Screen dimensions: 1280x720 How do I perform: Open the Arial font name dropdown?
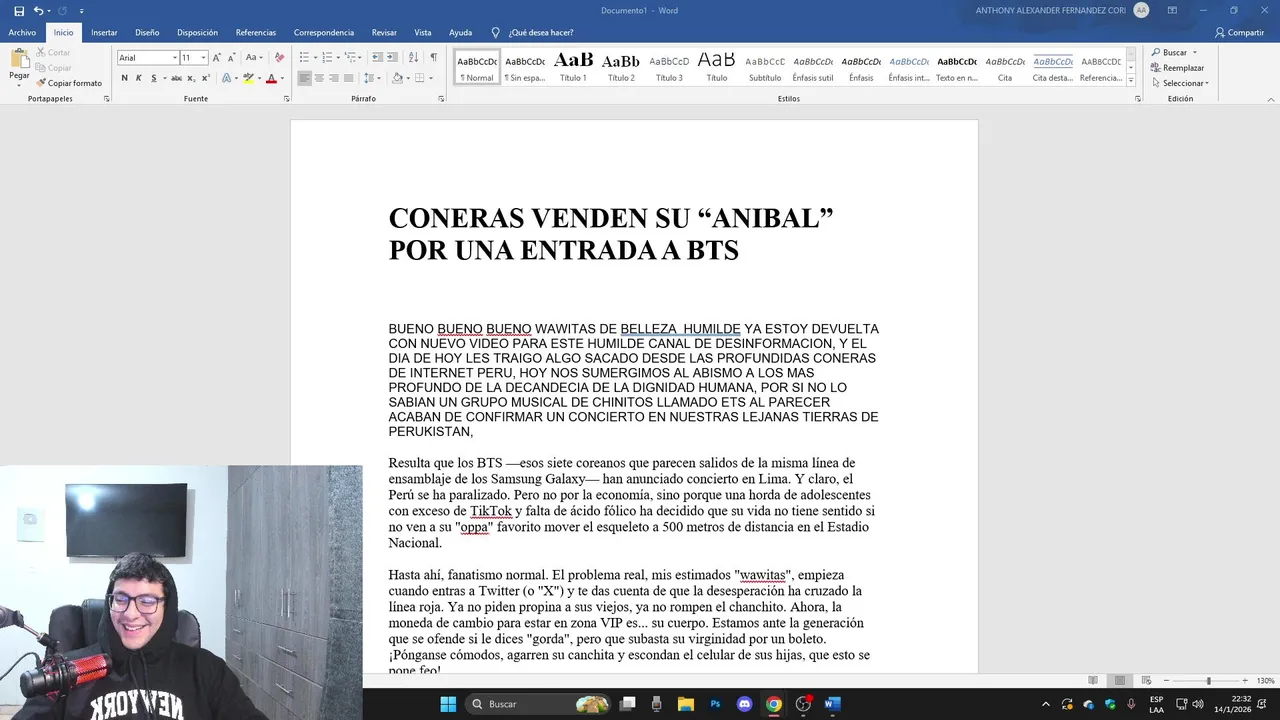click(174, 58)
